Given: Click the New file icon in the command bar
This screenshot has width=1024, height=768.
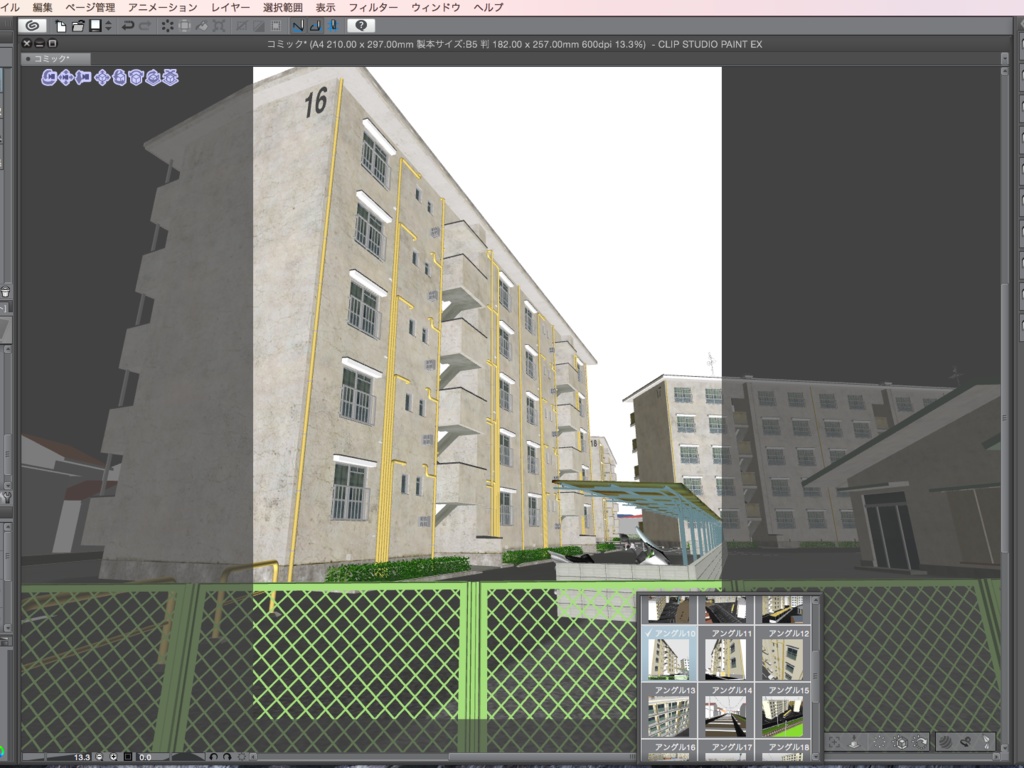Looking at the screenshot, I should [x=61, y=27].
